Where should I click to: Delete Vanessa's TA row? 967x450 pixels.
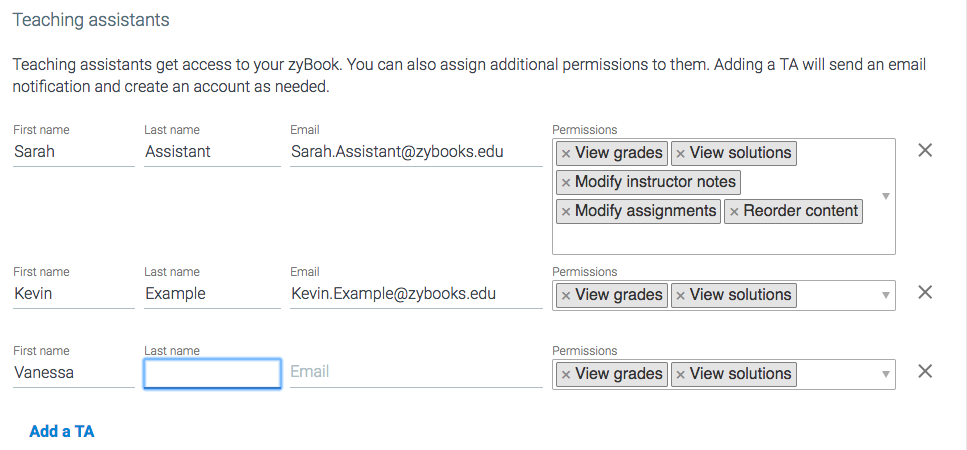925,372
